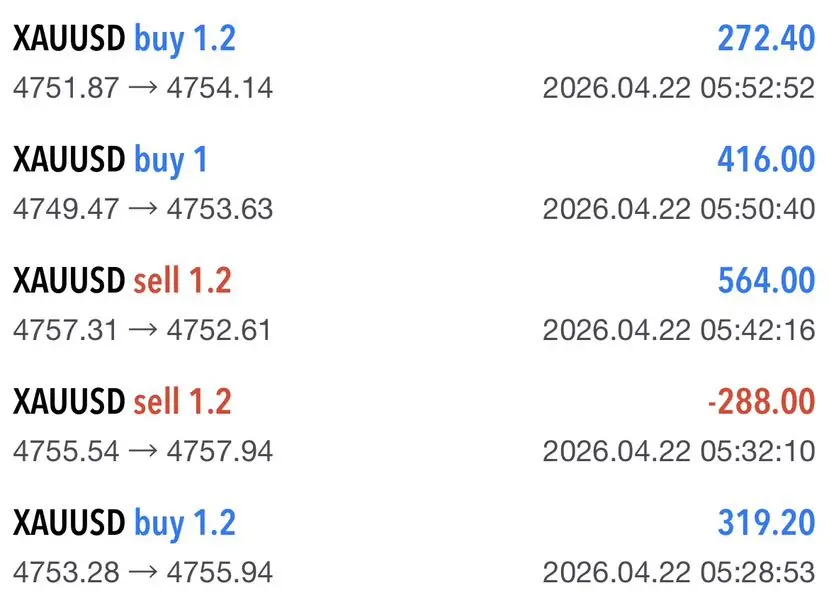Viewport: 829px width, 600px height.
Task: Select the 564.00 profit value
Action: (x=766, y=281)
